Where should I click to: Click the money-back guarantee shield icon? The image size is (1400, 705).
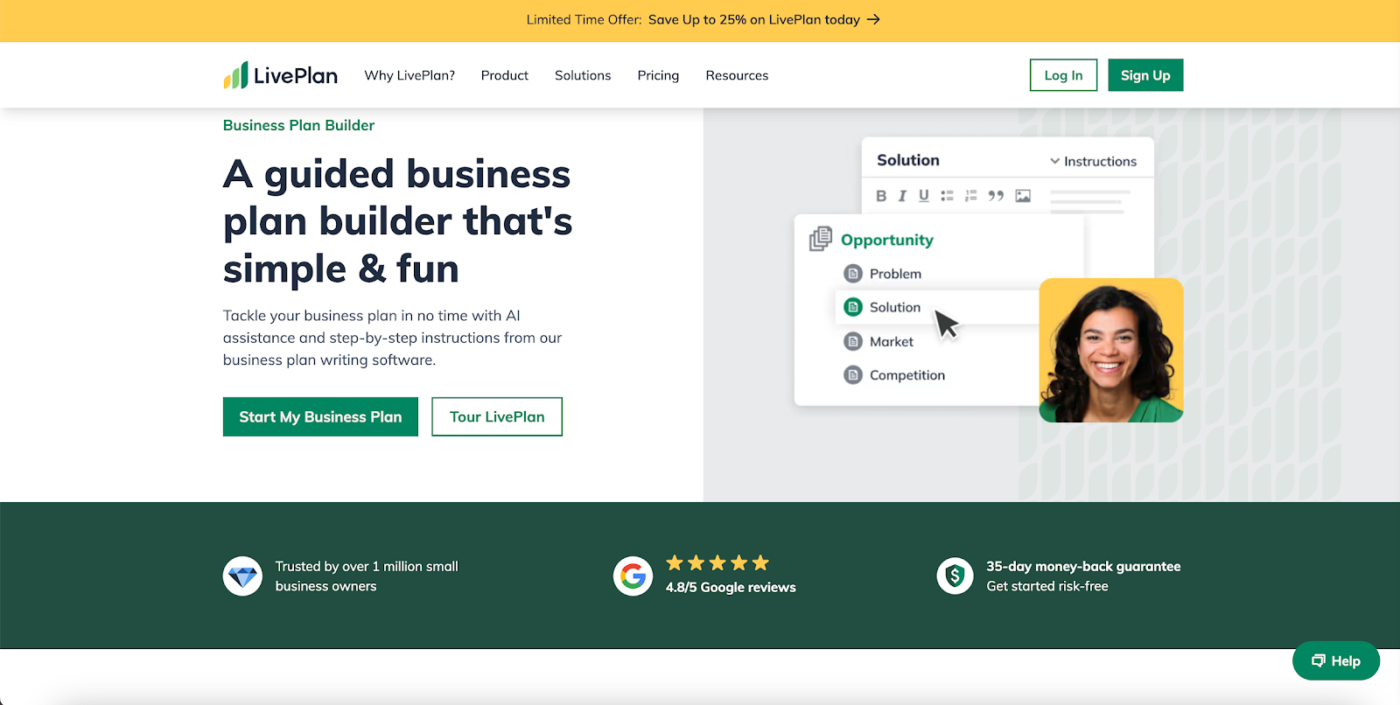(x=955, y=576)
